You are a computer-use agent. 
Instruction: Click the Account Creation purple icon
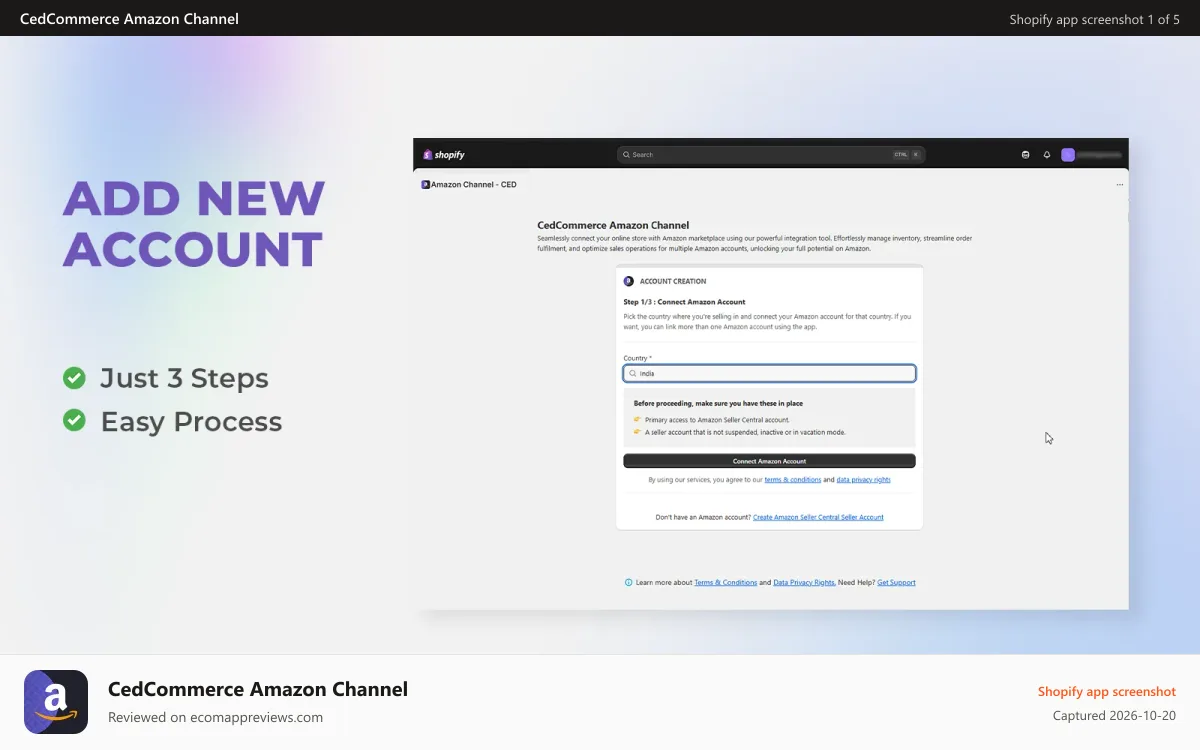[629, 281]
